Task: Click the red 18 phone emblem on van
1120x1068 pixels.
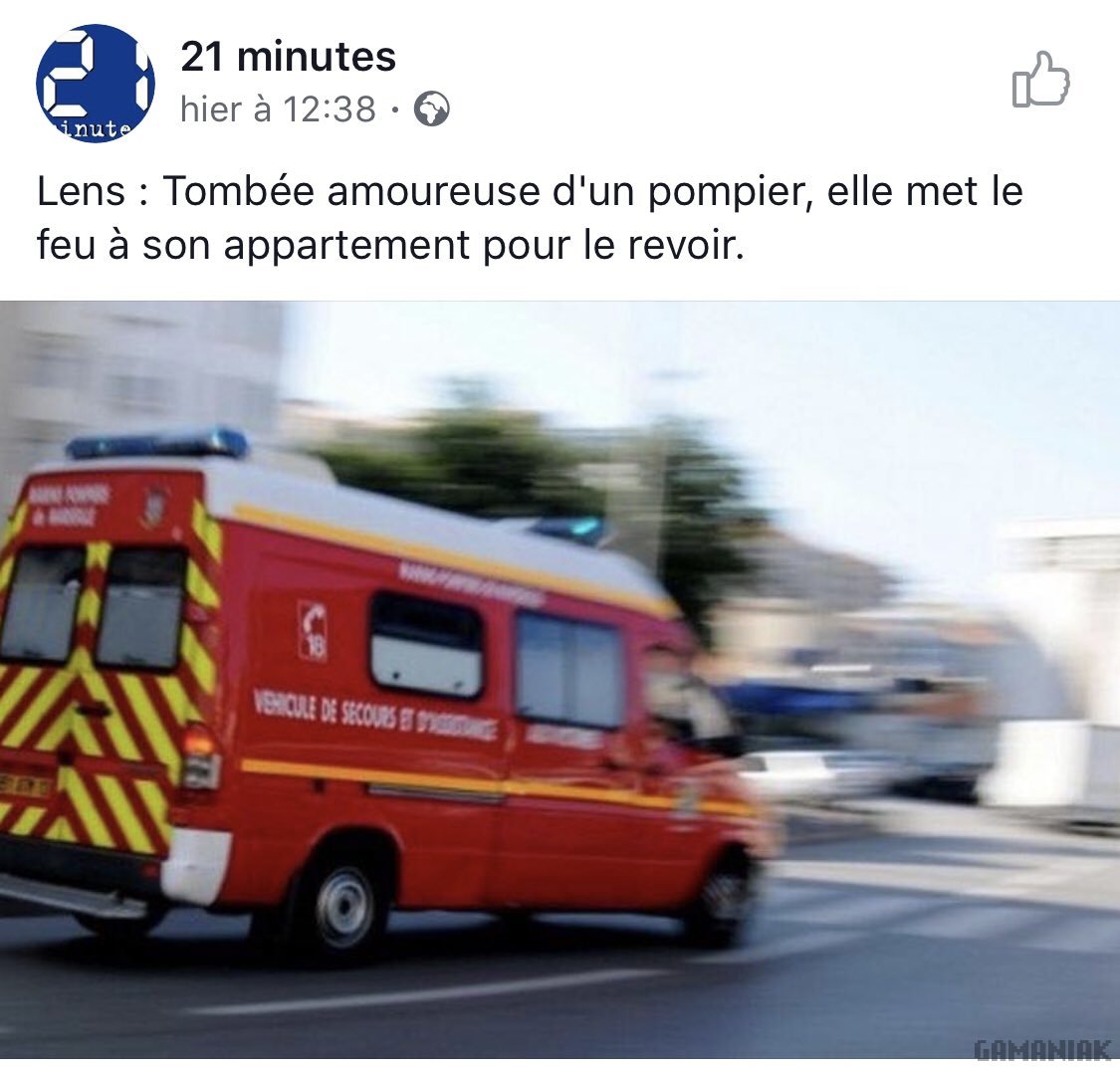Action: point(313,631)
